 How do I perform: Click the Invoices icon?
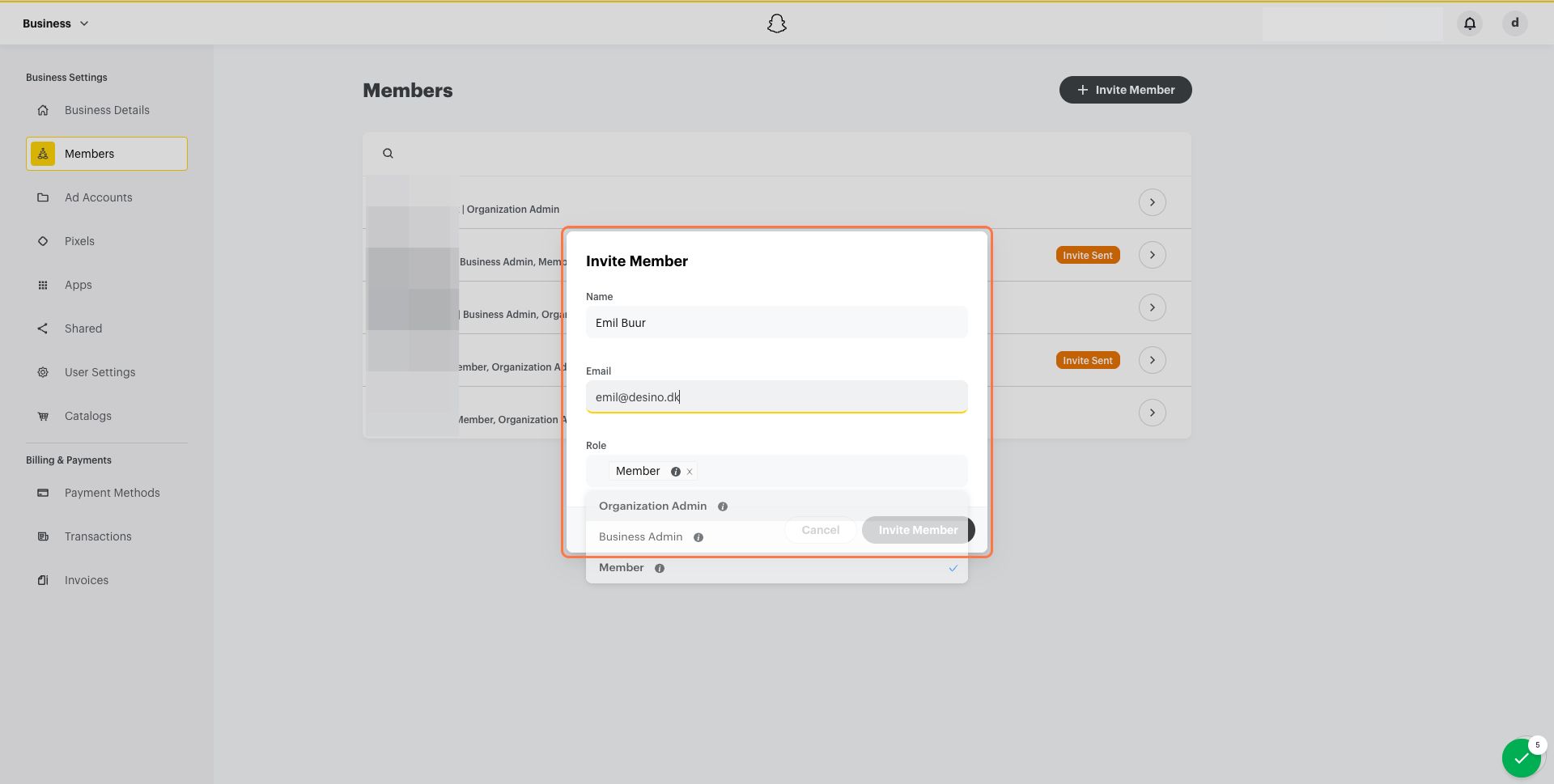coord(43,580)
